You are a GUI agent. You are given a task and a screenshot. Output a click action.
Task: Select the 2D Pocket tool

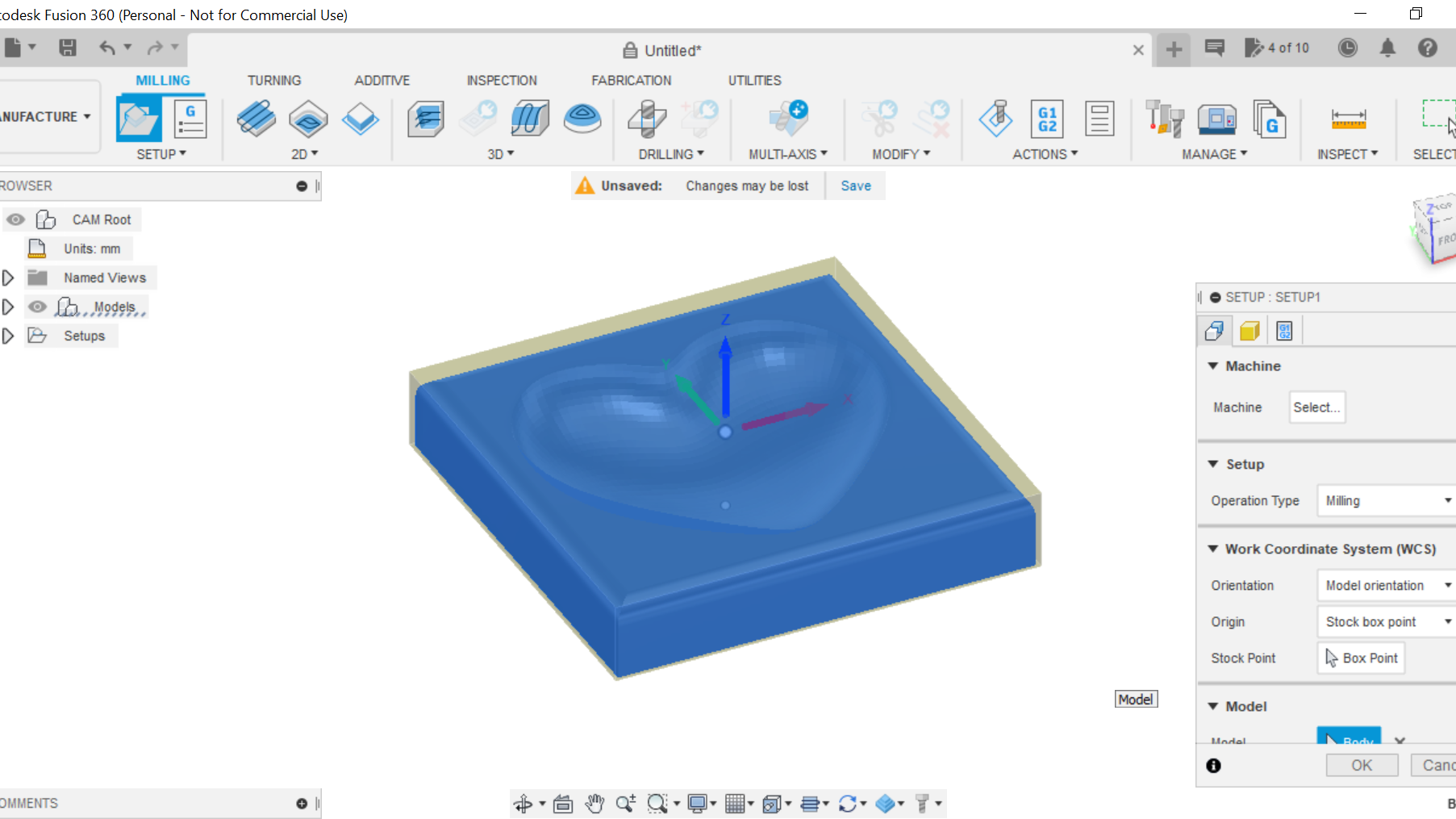click(x=308, y=119)
